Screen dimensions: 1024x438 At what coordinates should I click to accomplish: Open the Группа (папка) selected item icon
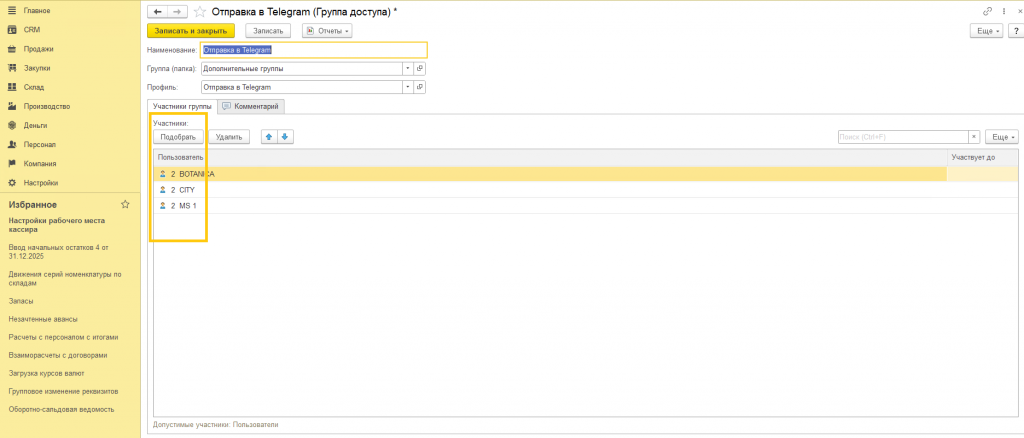(420, 69)
